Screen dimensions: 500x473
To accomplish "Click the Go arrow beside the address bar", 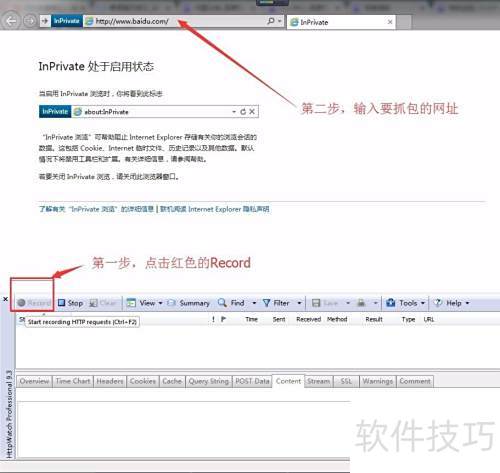I will pyautogui.click(x=45, y=21).
